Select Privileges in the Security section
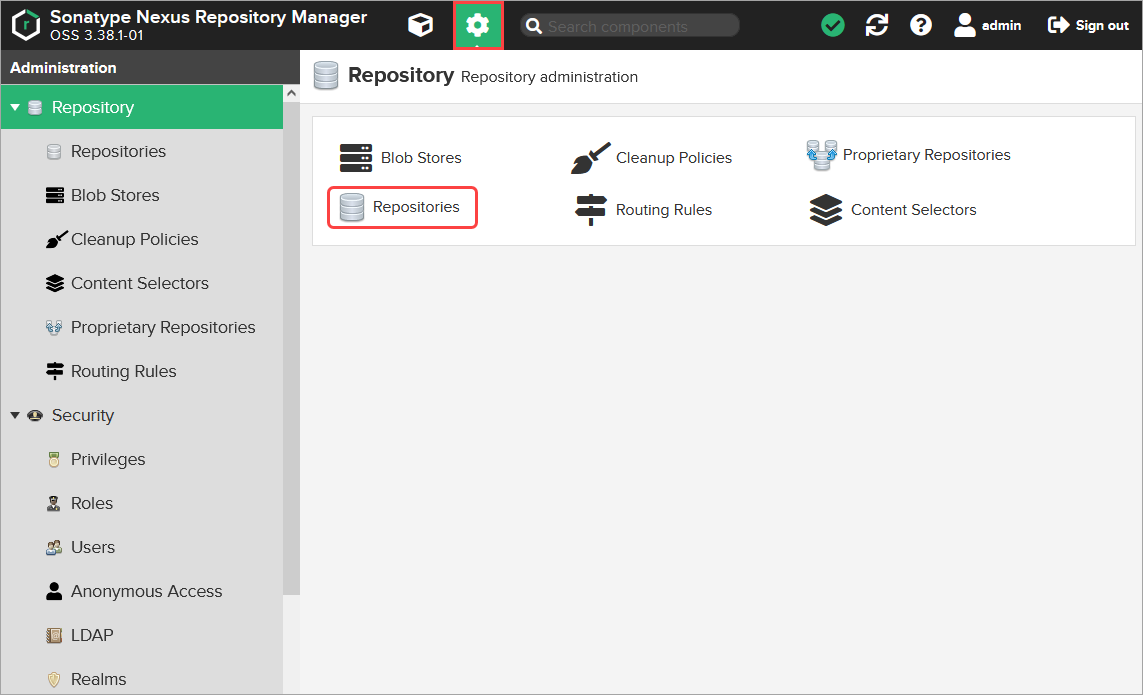The width and height of the screenshot is (1143, 695). click(x=108, y=460)
